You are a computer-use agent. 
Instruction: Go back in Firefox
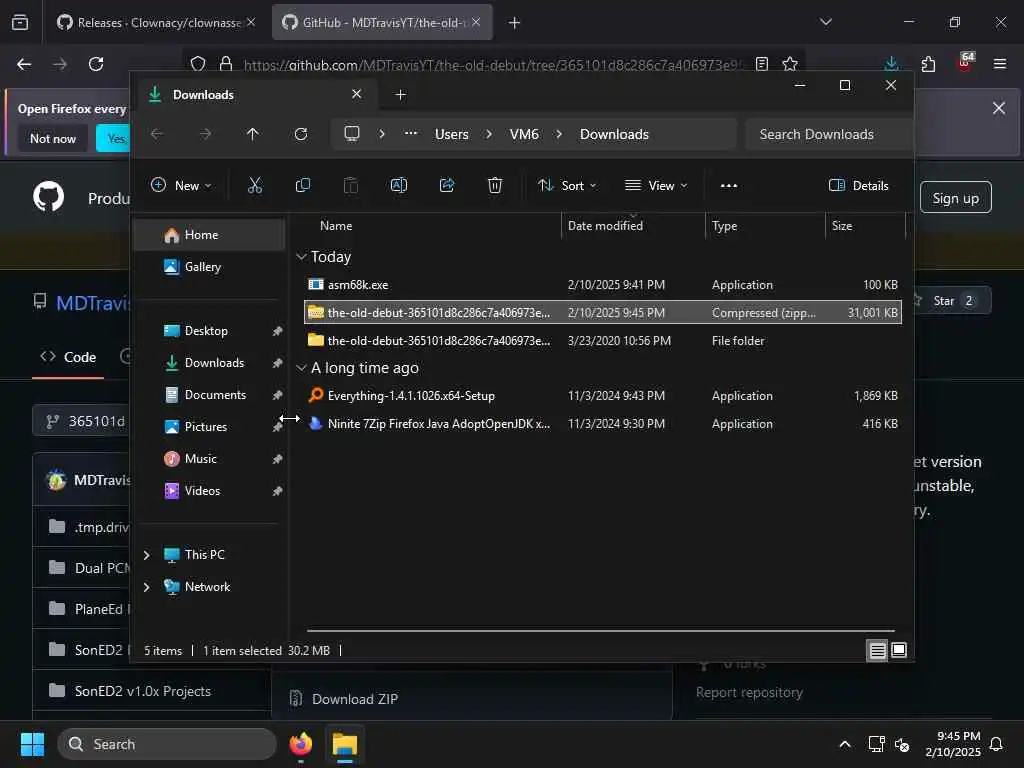tap(24, 64)
